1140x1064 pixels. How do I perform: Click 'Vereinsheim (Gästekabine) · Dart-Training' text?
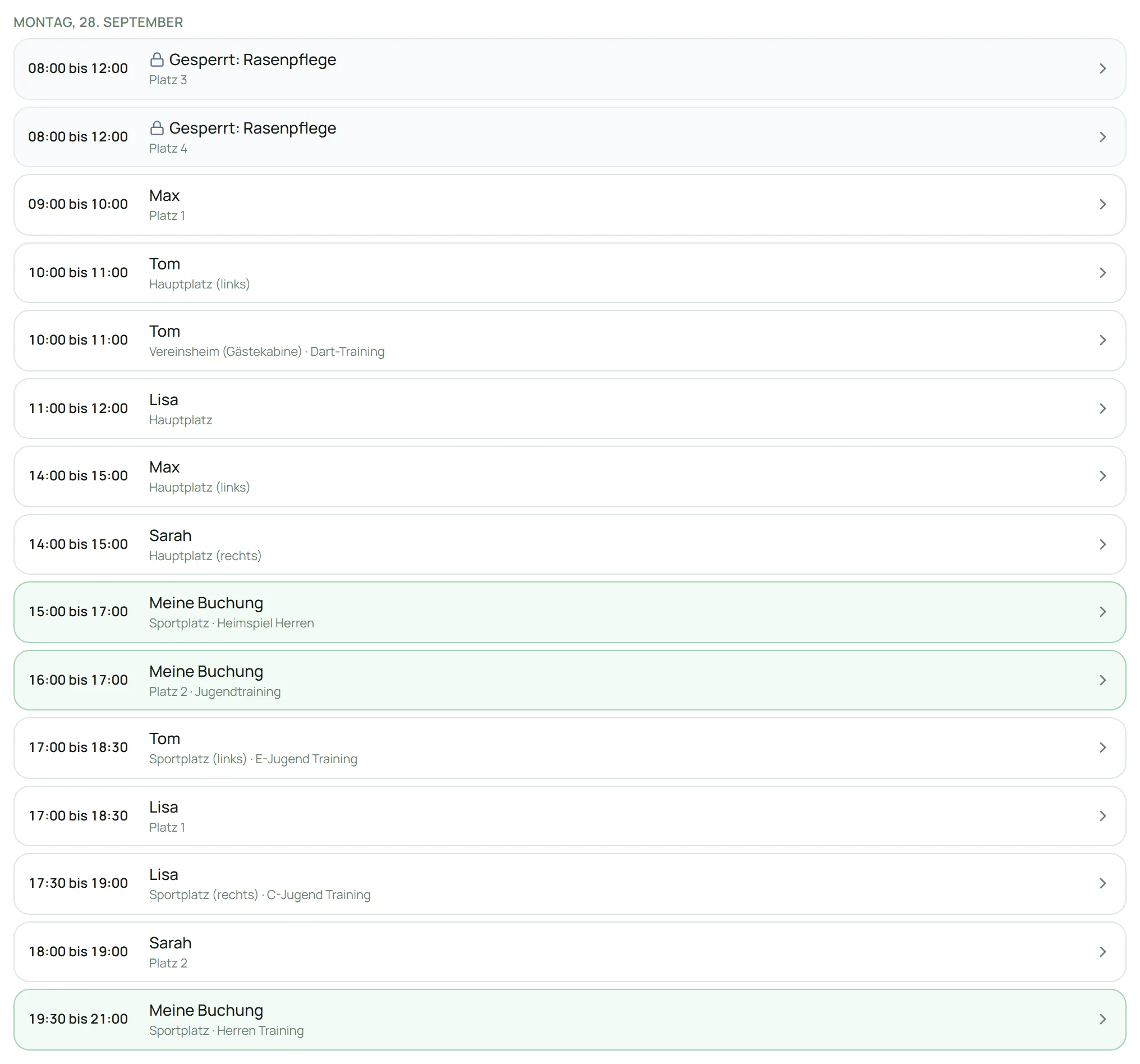click(266, 352)
